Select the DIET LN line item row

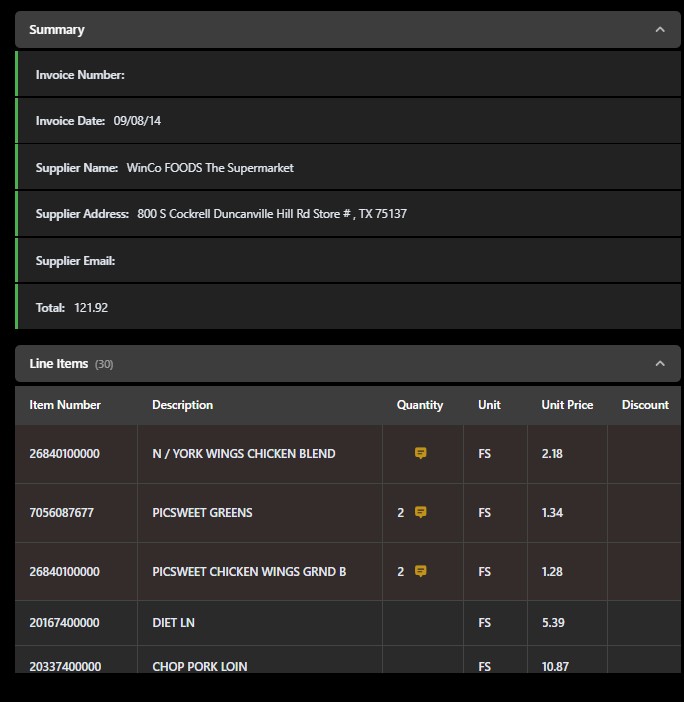[x=348, y=623]
